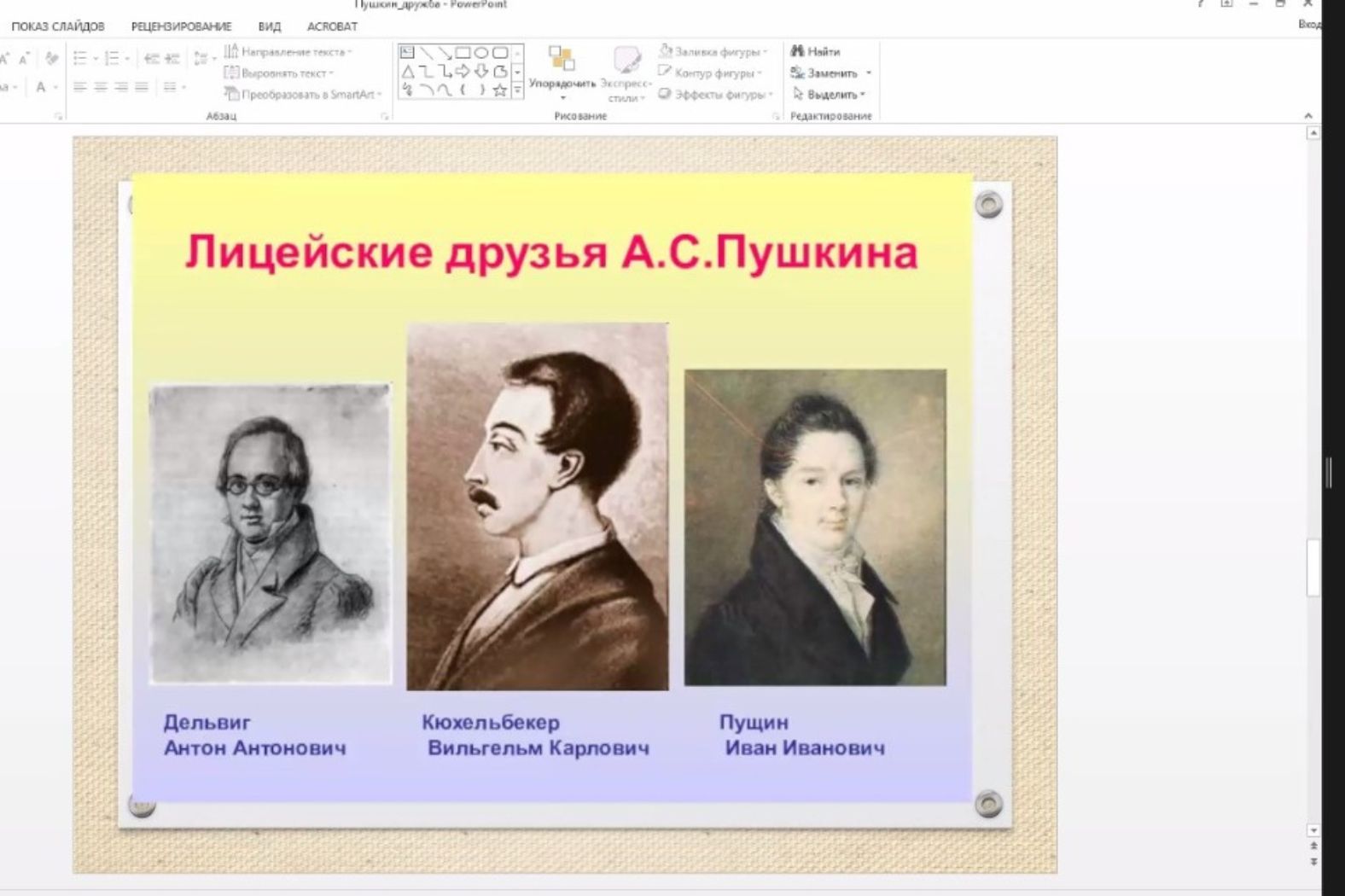Click the vertical scrollbar down arrow
The height and width of the screenshot is (896, 1345).
pos(1313,830)
